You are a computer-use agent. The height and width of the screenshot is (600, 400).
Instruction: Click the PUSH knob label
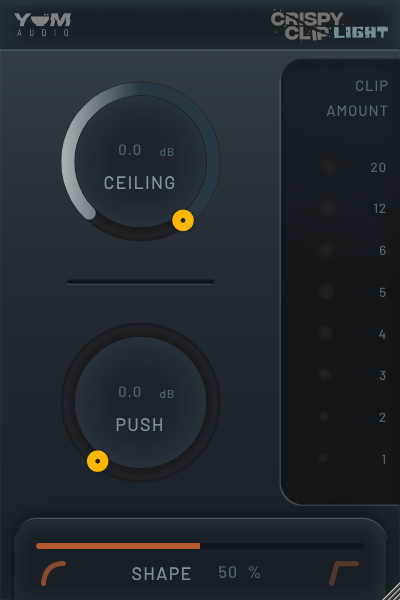coord(140,425)
